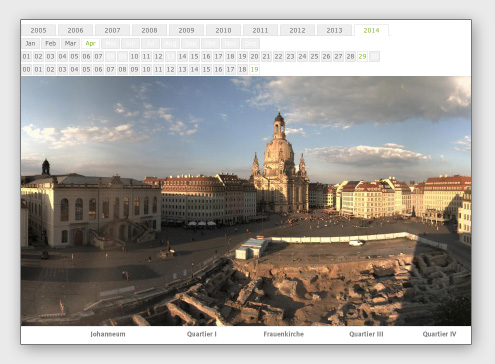Select the 2013 year tab

334,30
